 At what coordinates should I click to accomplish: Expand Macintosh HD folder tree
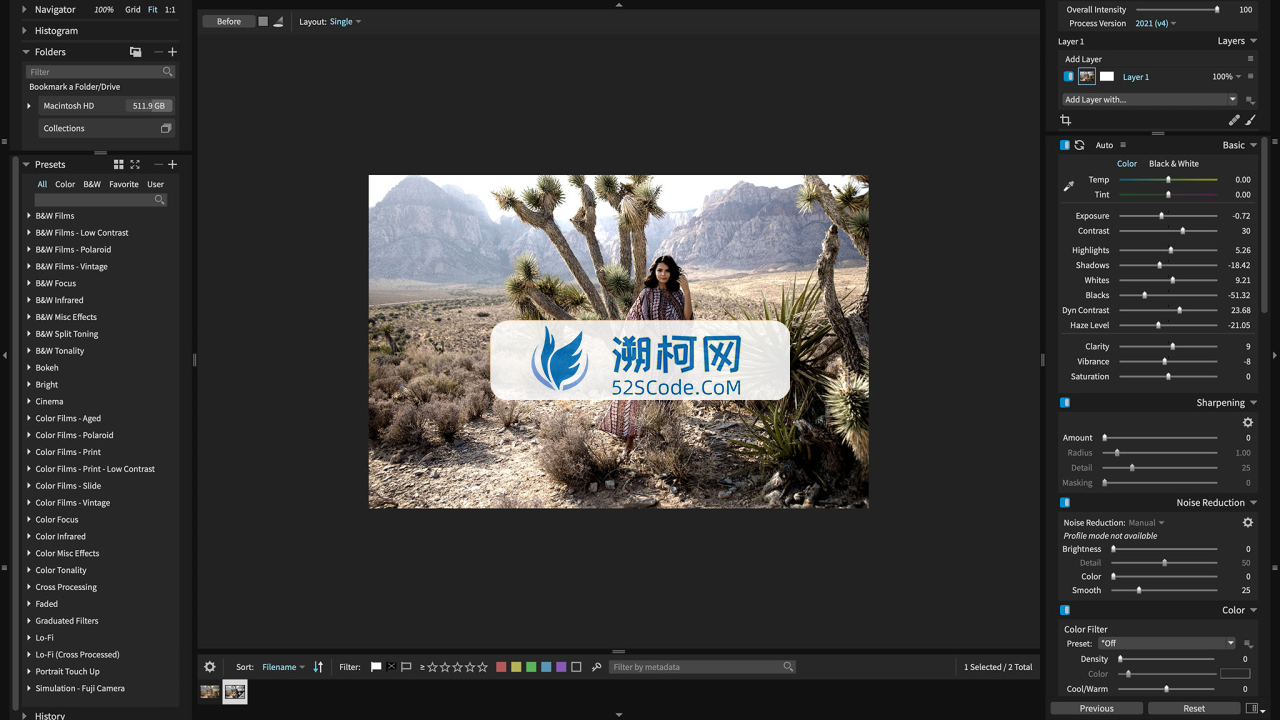point(29,106)
